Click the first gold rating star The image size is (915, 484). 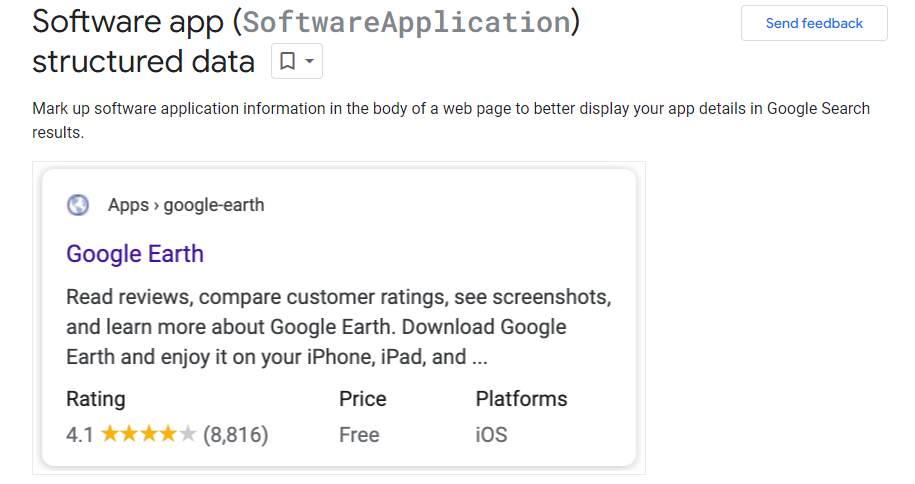tap(110, 435)
